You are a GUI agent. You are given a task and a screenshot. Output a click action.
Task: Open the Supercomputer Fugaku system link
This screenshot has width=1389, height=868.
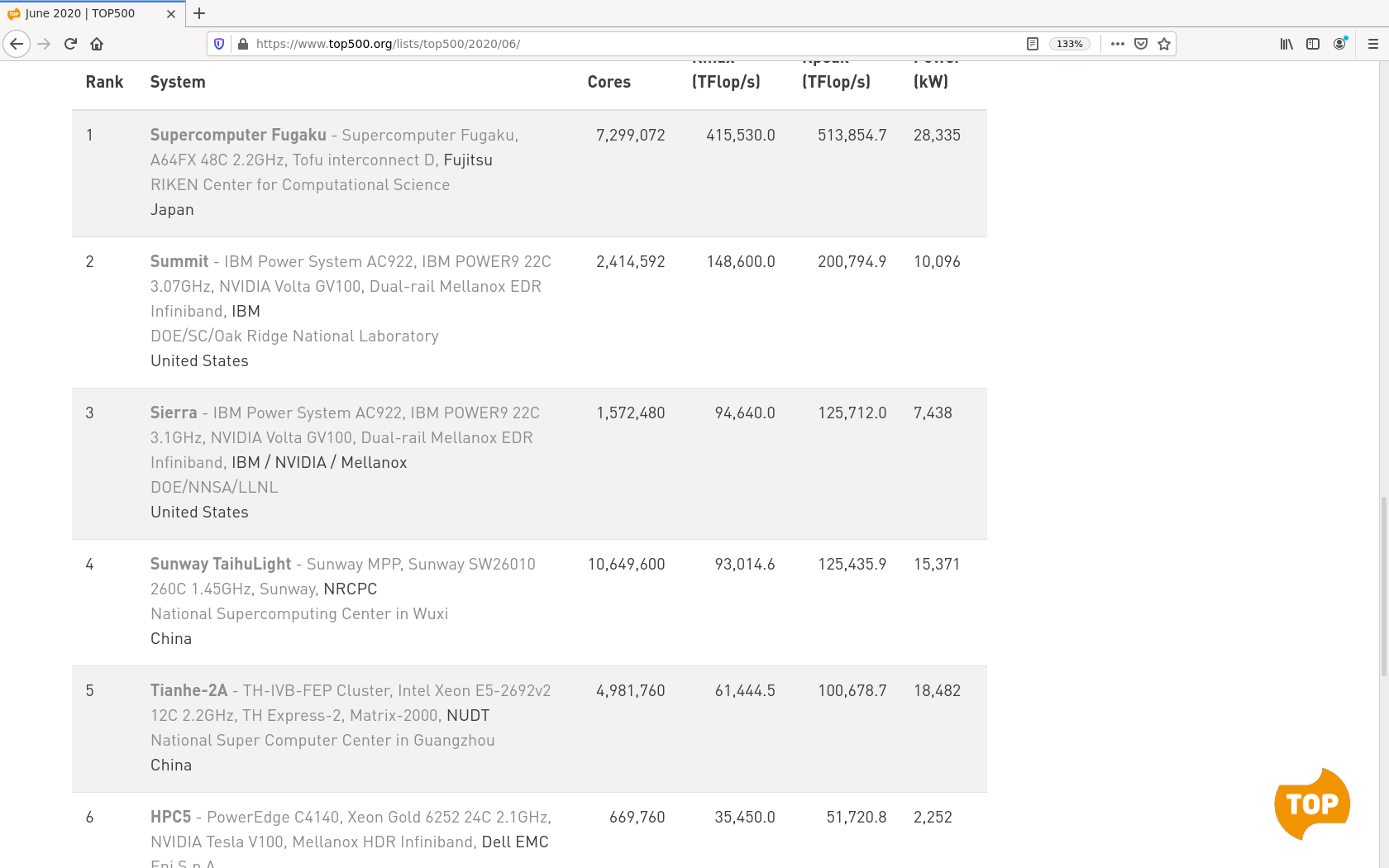238,135
